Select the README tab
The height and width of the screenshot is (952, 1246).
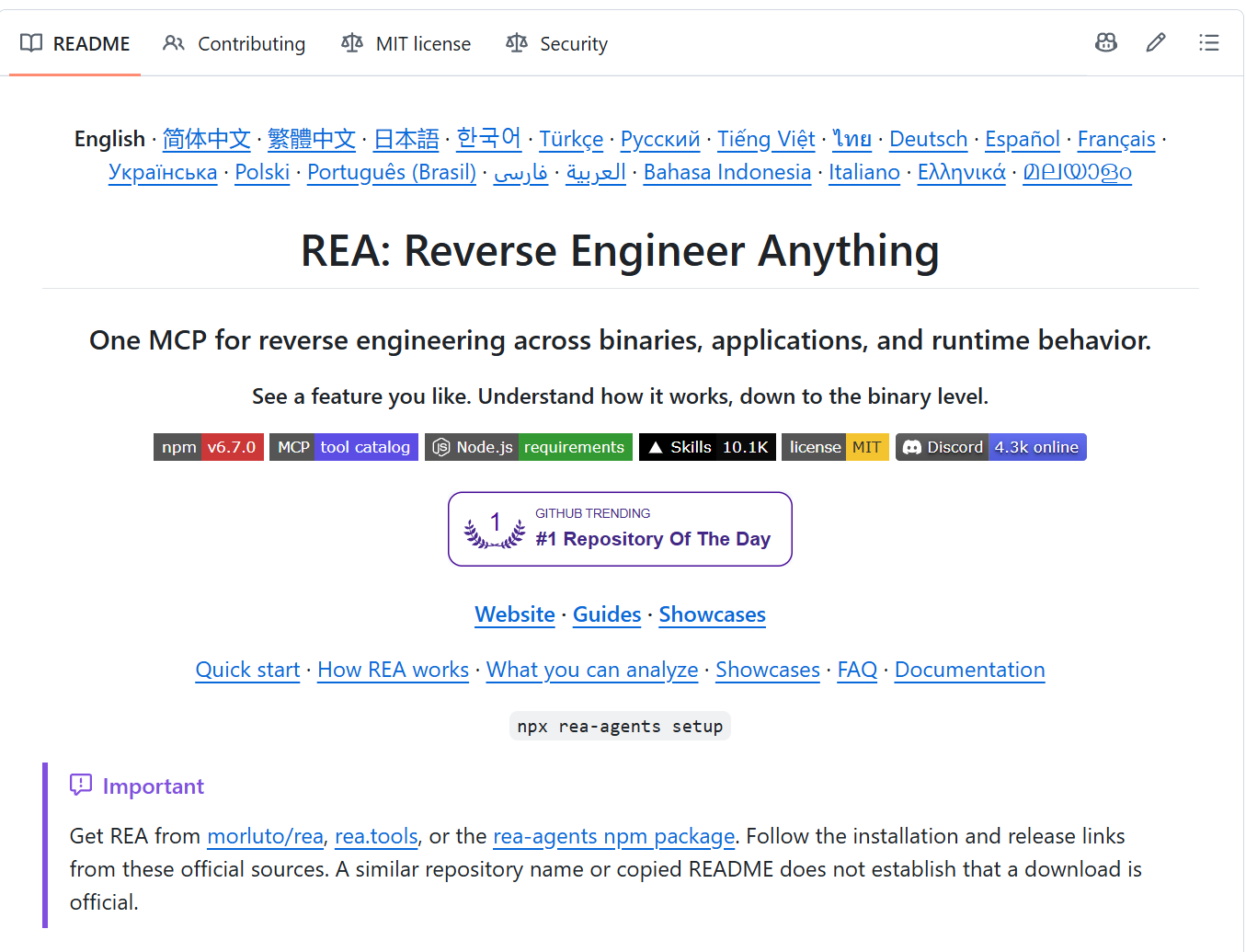pos(75,43)
